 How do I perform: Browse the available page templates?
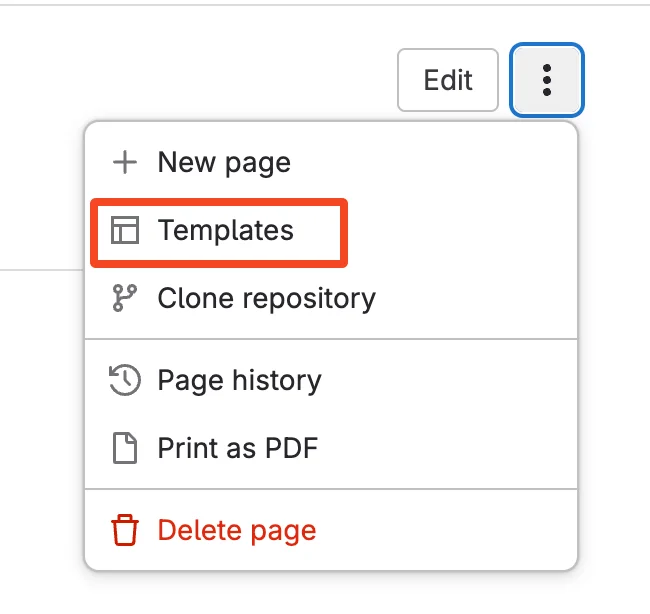(225, 231)
